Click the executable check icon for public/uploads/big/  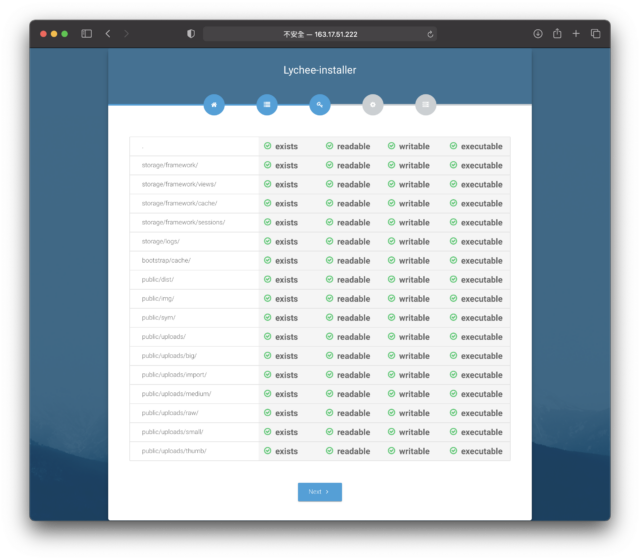[x=453, y=356]
